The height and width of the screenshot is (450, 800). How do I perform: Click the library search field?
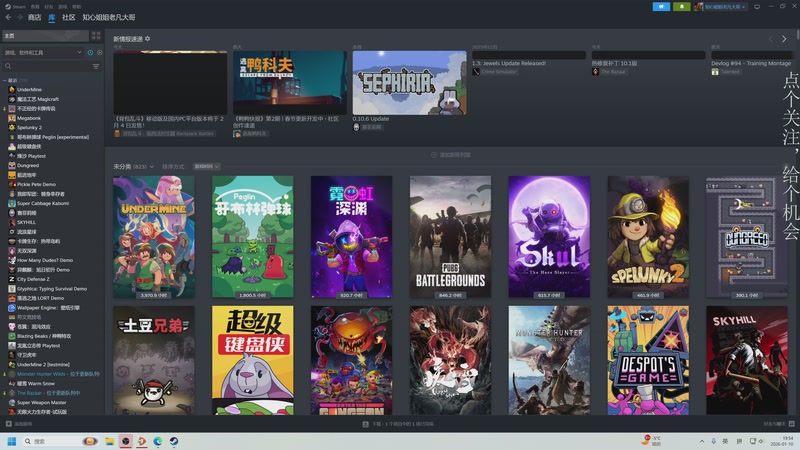(47, 66)
